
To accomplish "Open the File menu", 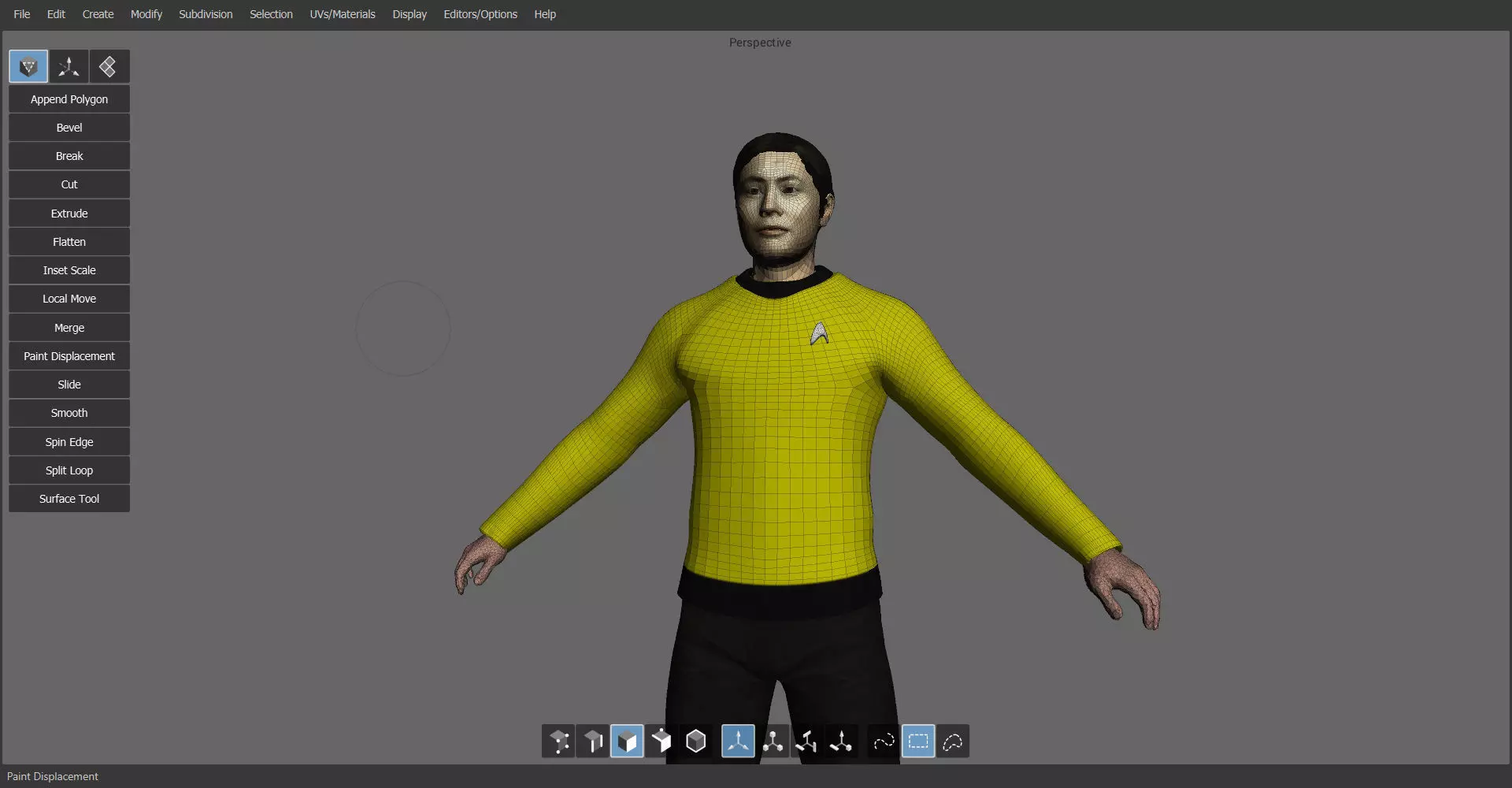I will (x=22, y=14).
